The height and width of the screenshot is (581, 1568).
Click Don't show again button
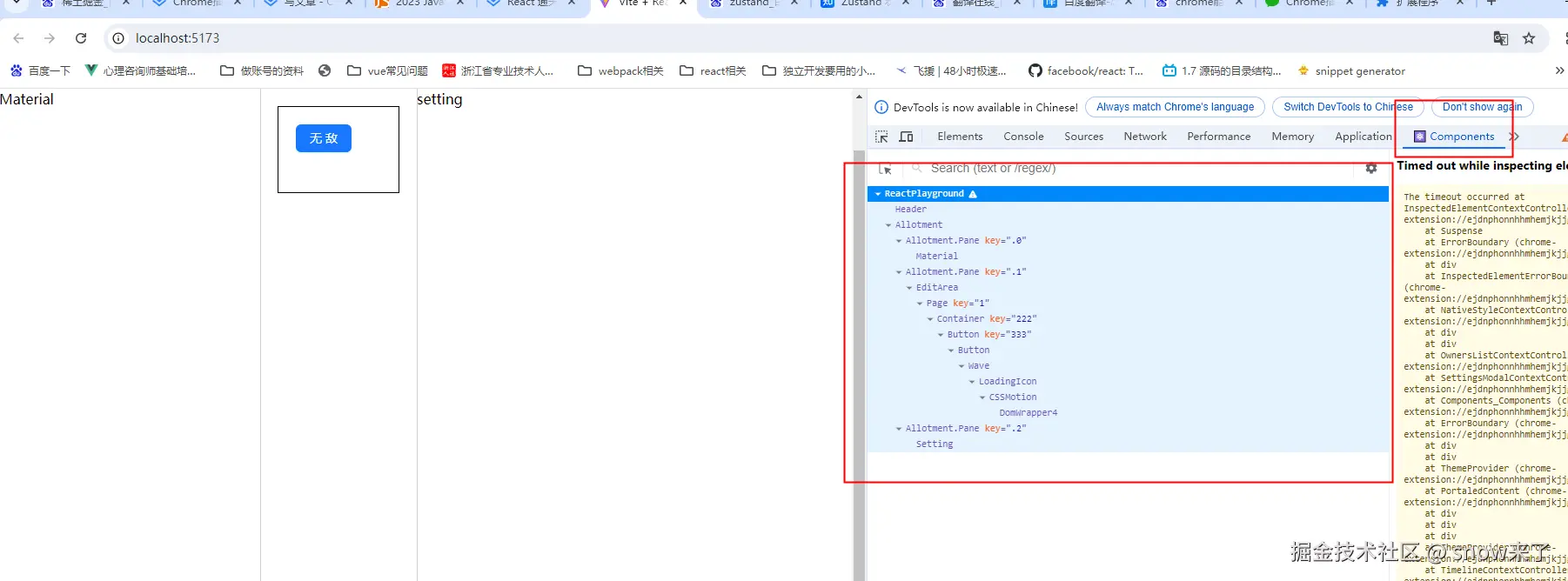click(x=1482, y=107)
